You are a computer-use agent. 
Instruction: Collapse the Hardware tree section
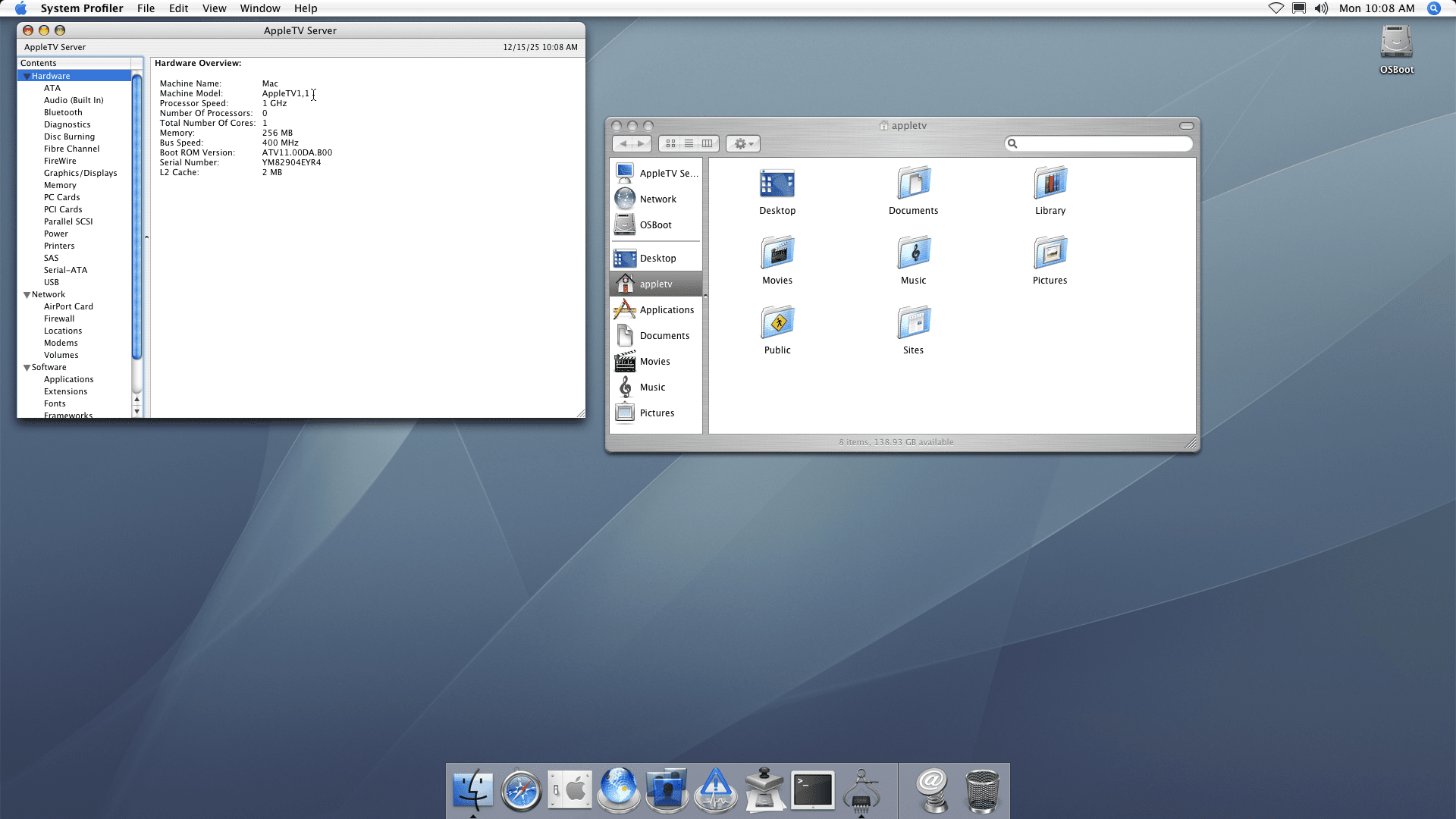[27, 77]
